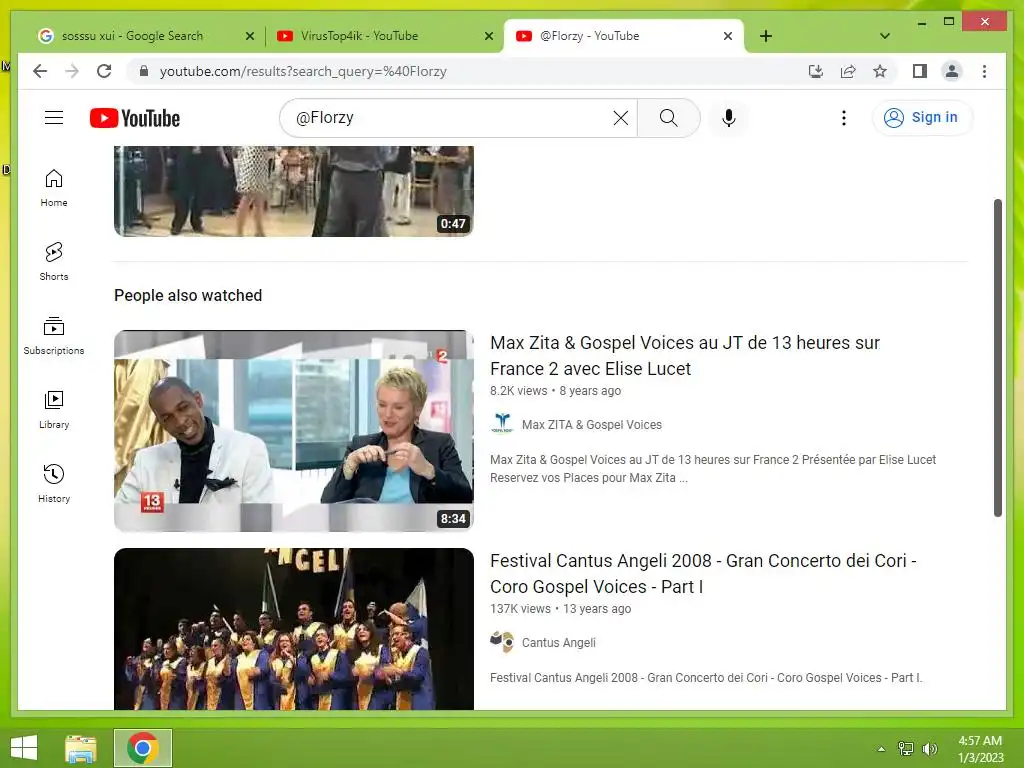The image size is (1024, 768).
Task: Open Max Zita & Gospel Voices video title
Action: tap(685, 356)
